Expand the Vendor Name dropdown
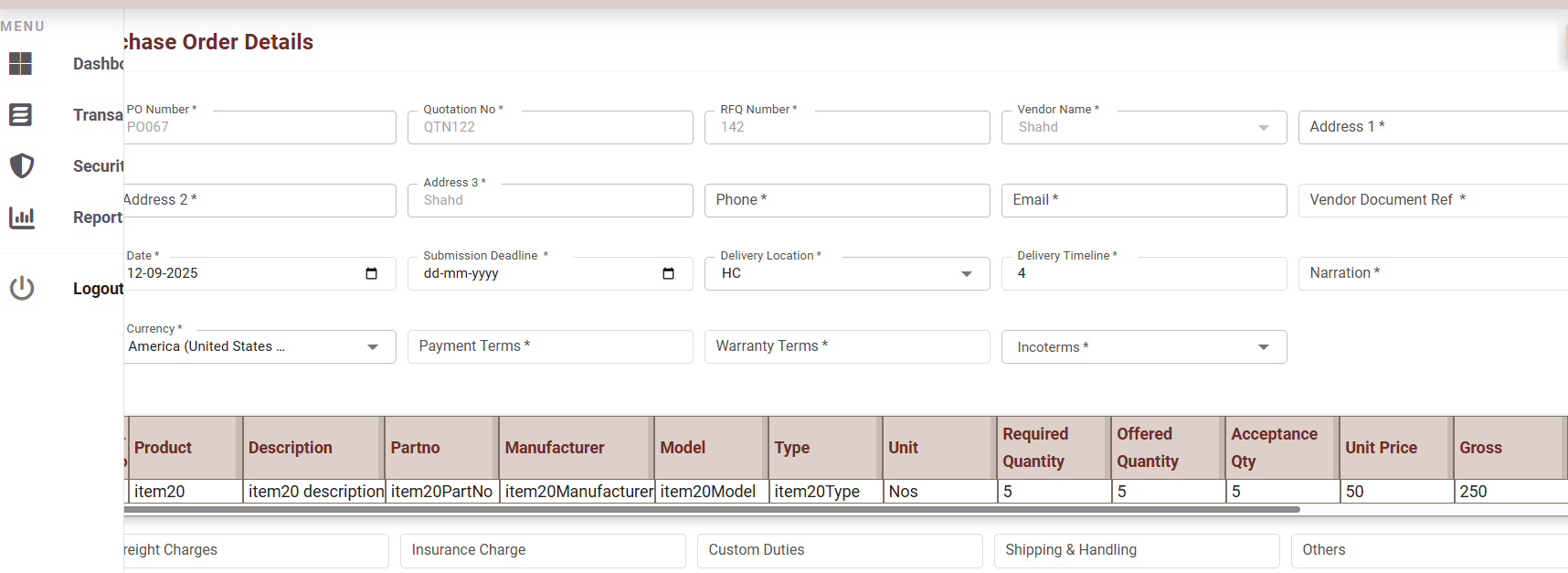Screen dimensions: 1568x573 point(1263,128)
